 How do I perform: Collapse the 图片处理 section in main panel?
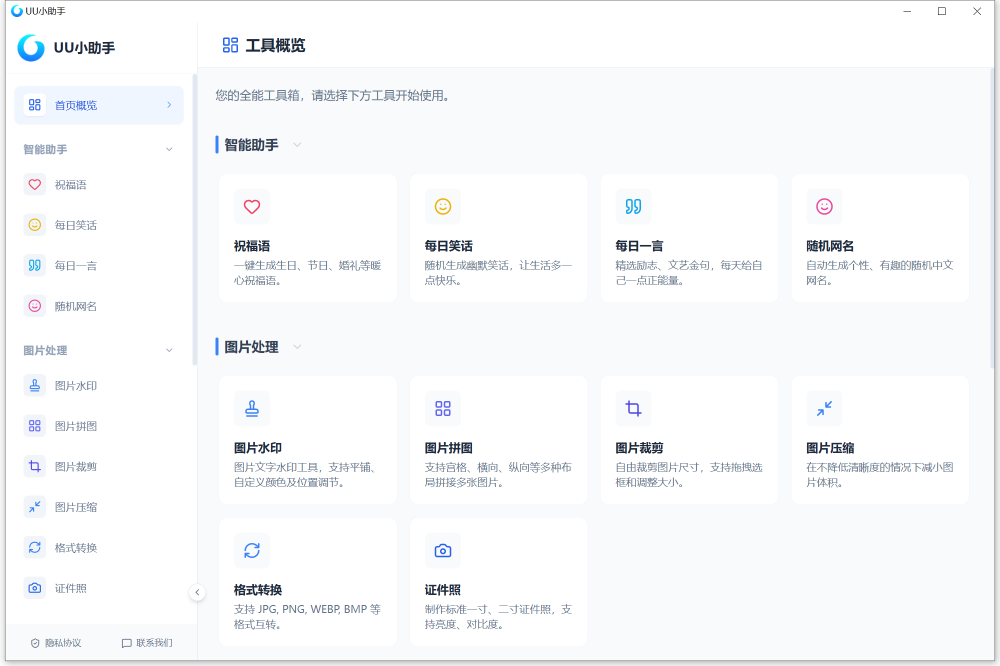click(297, 347)
